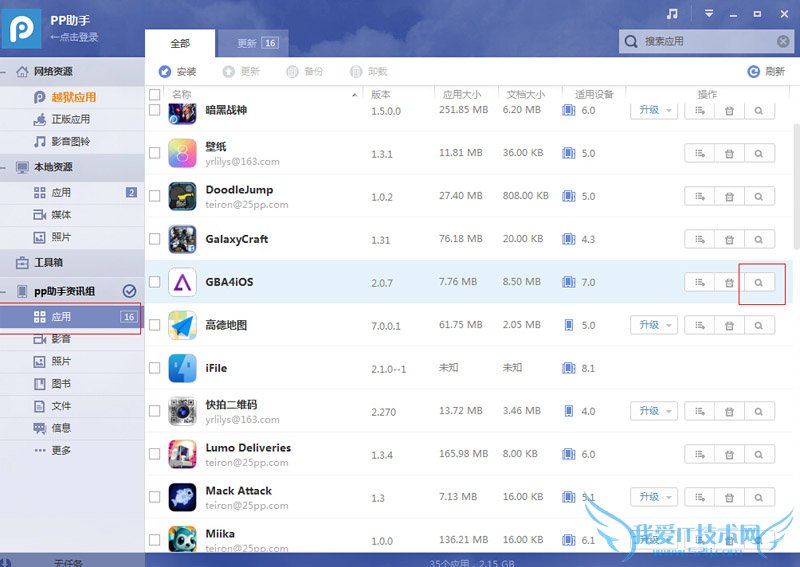Clear the search box with the X icon

pos(783,41)
